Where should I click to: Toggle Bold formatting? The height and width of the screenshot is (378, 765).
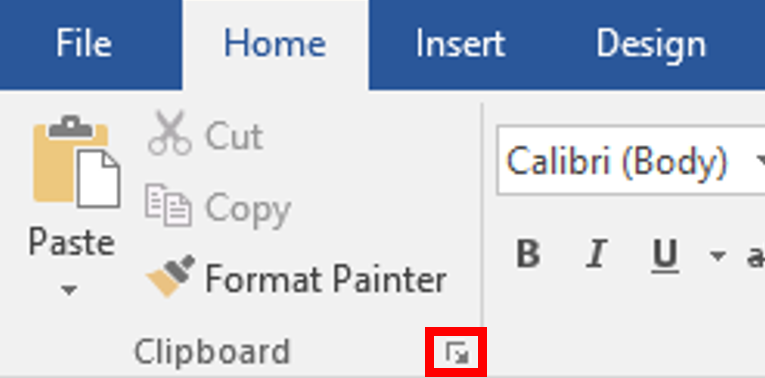[x=528, y=254]
